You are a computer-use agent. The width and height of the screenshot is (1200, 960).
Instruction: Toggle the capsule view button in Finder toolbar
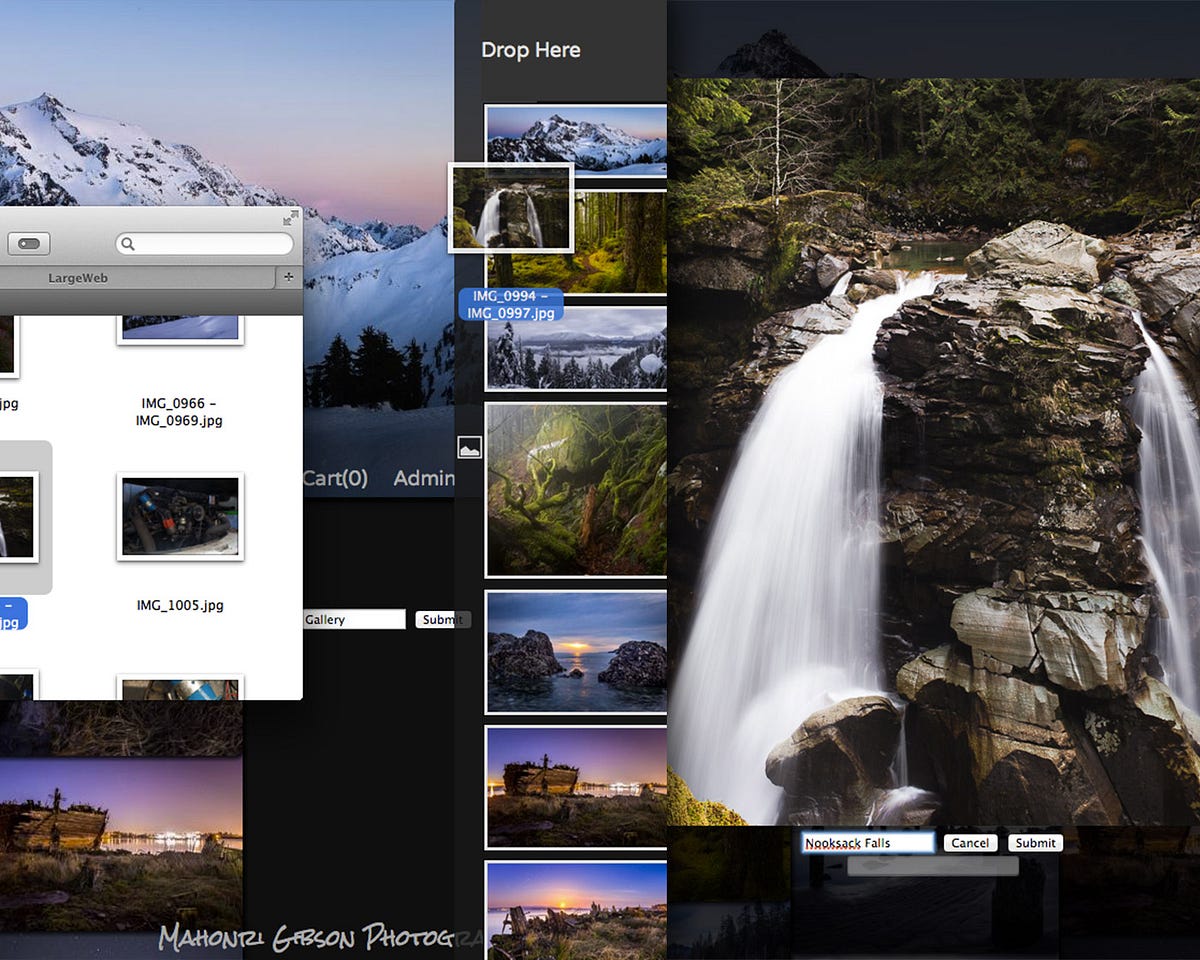pyautogui.click(x=29, y=243)
